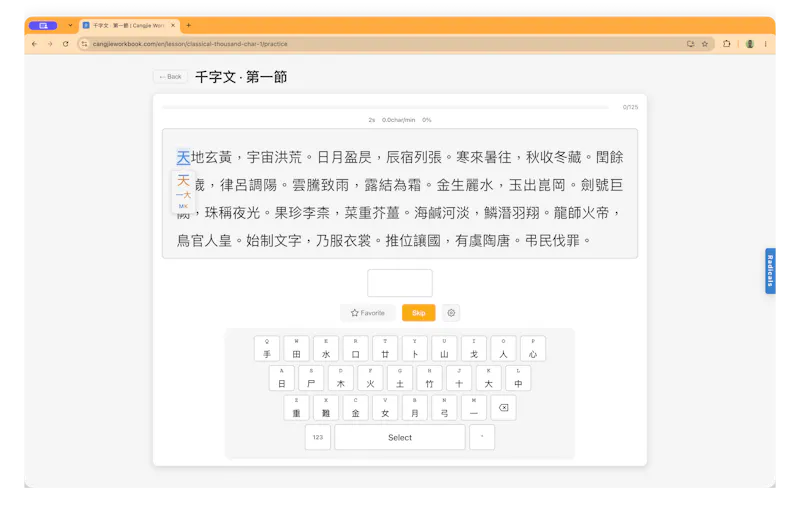Tap the M key labeled 一
The width and height of the screenshot is (800, 520).
coord(474,408)
